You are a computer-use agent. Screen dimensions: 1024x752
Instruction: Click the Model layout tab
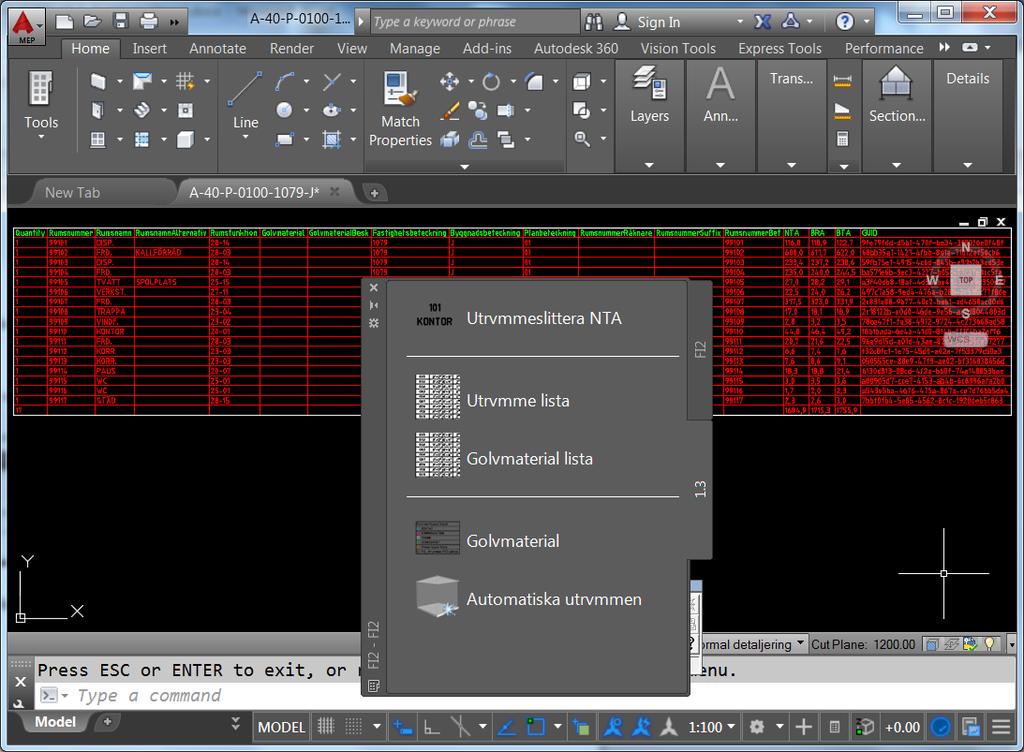(x=55, y=722)
